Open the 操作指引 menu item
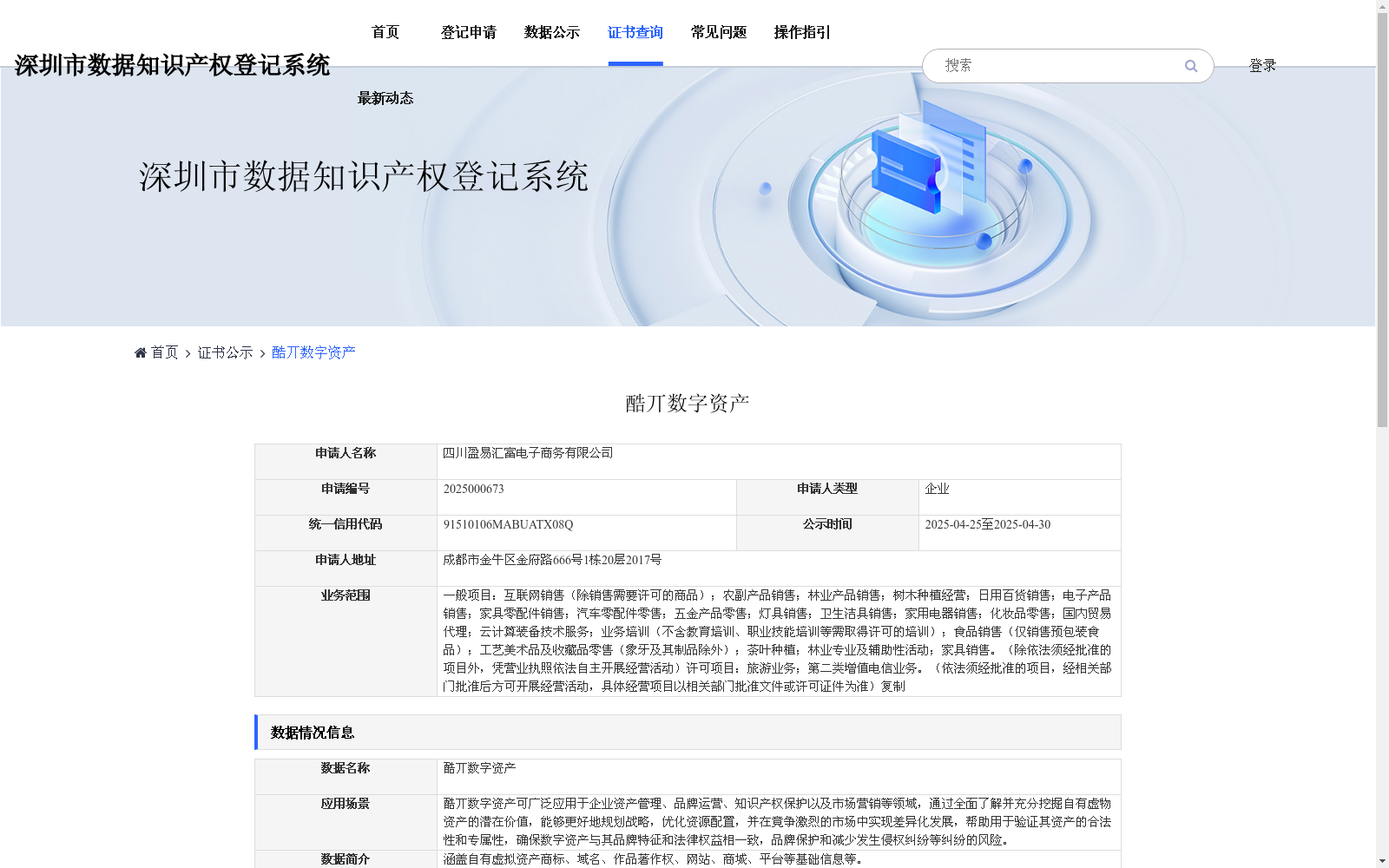This screenshot has height=868, width=1389. point(802,32)
